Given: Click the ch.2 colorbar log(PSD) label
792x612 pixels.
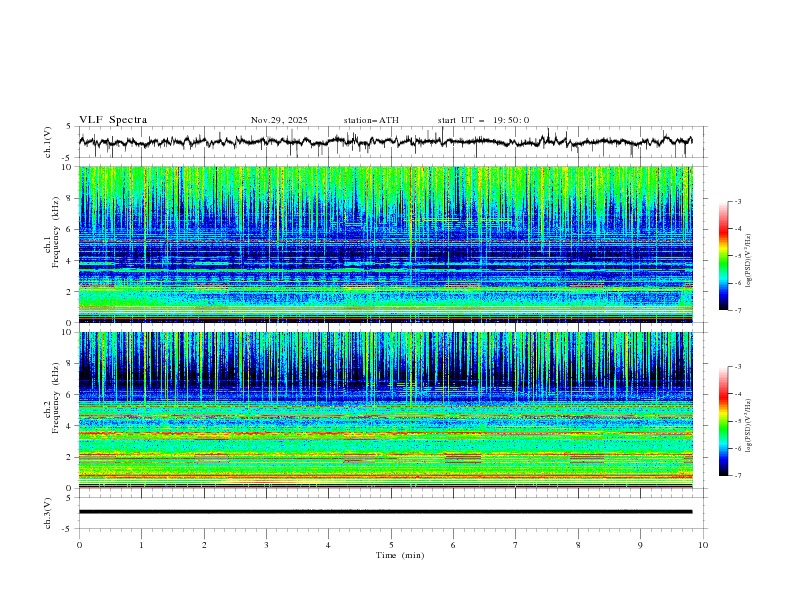Looking at the screenshot, I should [749, 425].
